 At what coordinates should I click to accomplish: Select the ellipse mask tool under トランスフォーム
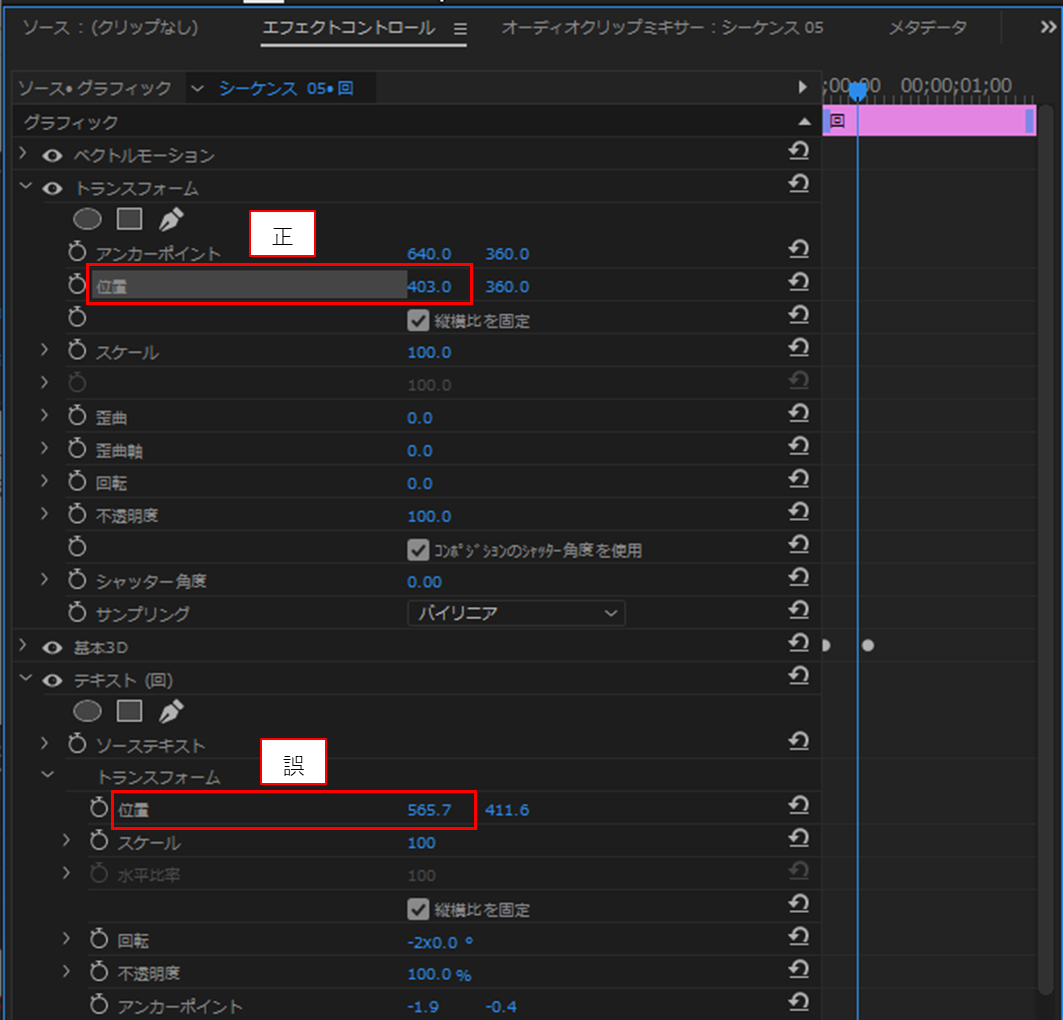[x=87, y=219]
